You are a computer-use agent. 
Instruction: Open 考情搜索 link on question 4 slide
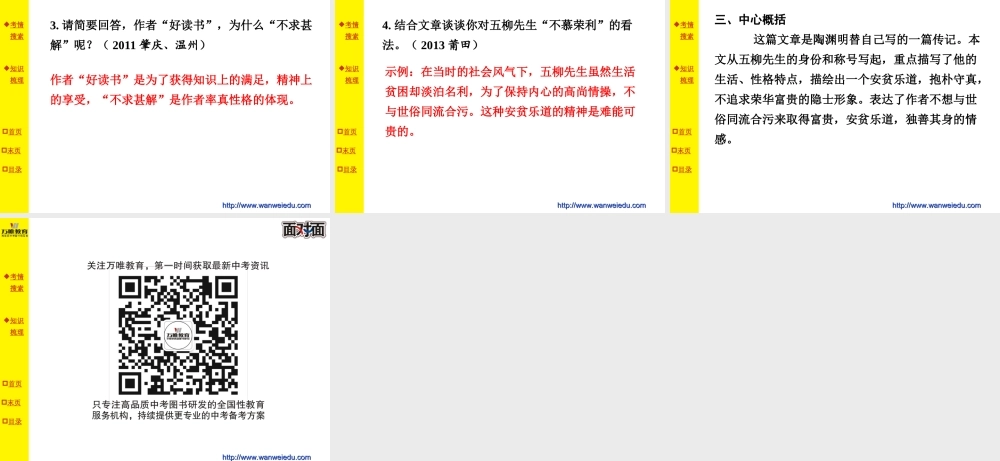(351, 31)
